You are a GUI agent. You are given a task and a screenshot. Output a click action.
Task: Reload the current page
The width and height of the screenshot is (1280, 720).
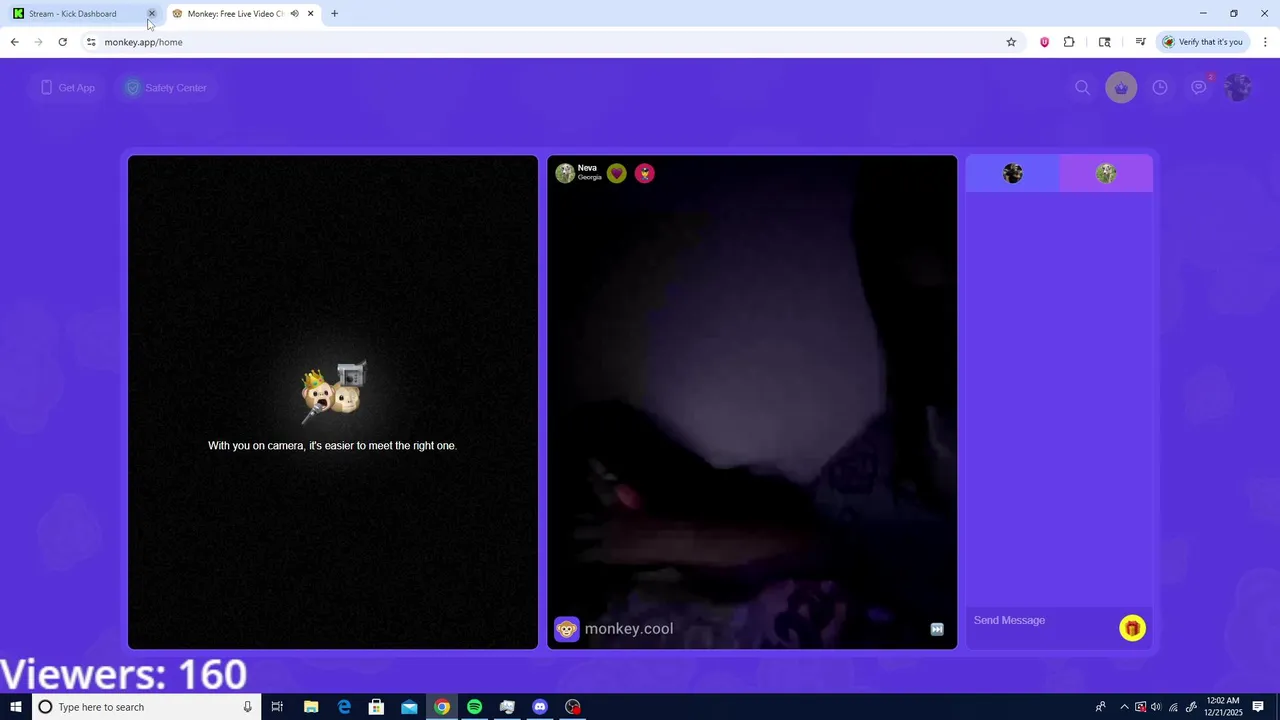click(62, 42)
